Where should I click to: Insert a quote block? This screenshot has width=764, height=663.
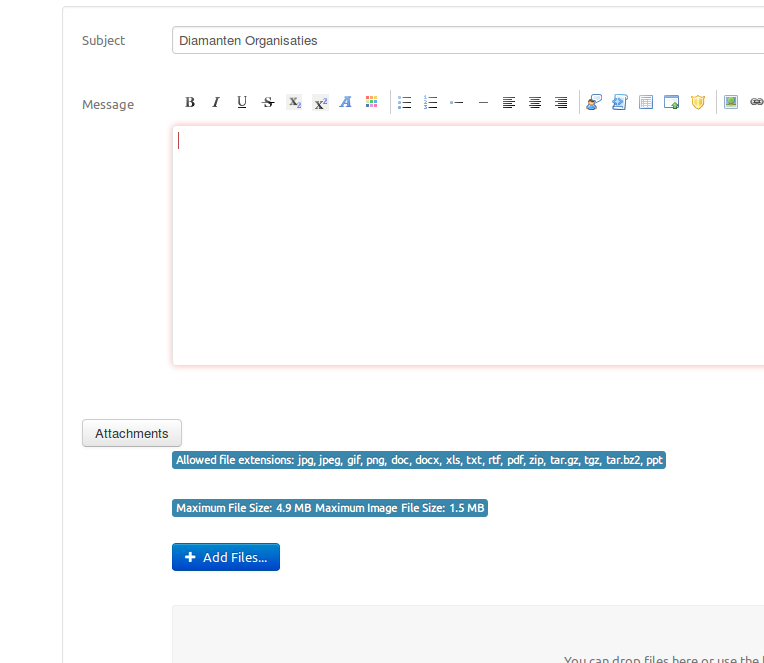[x=594, y=102]
